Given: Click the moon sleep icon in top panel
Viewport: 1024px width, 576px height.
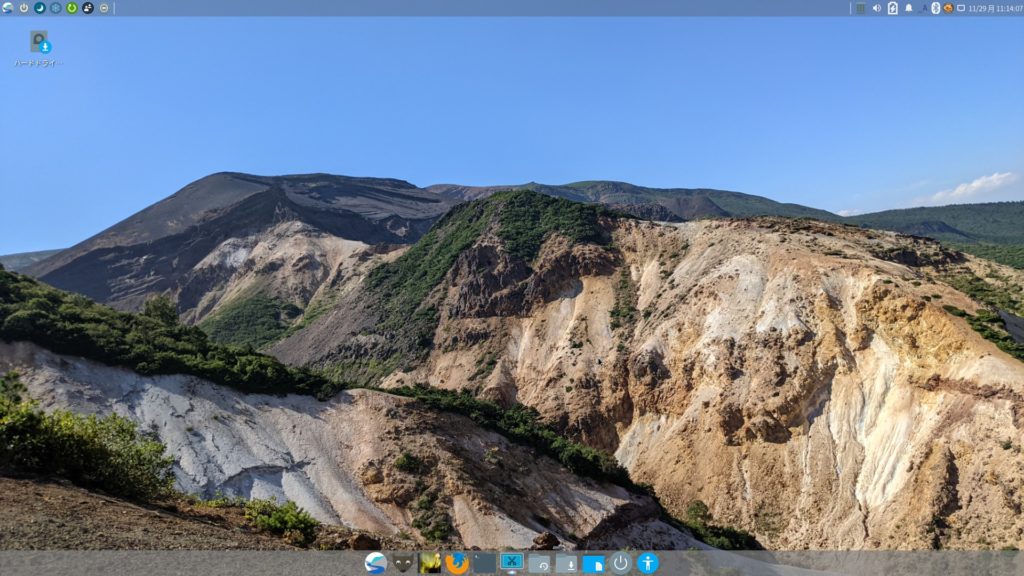Looking at the screenshot, I should pos(40,8).
